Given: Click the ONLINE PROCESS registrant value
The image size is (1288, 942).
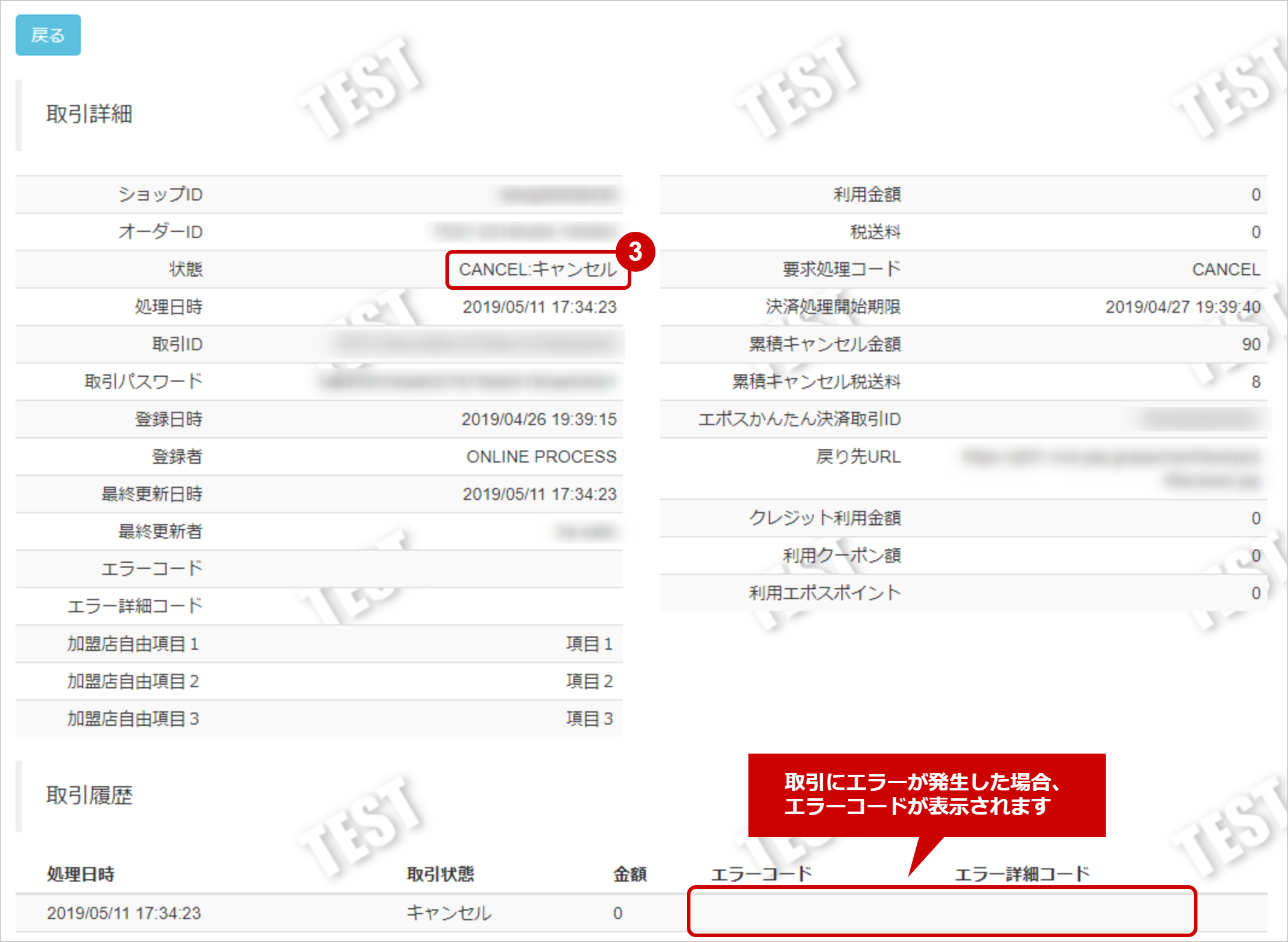Looking at the screenshot, I should click(x=541, y=457).
